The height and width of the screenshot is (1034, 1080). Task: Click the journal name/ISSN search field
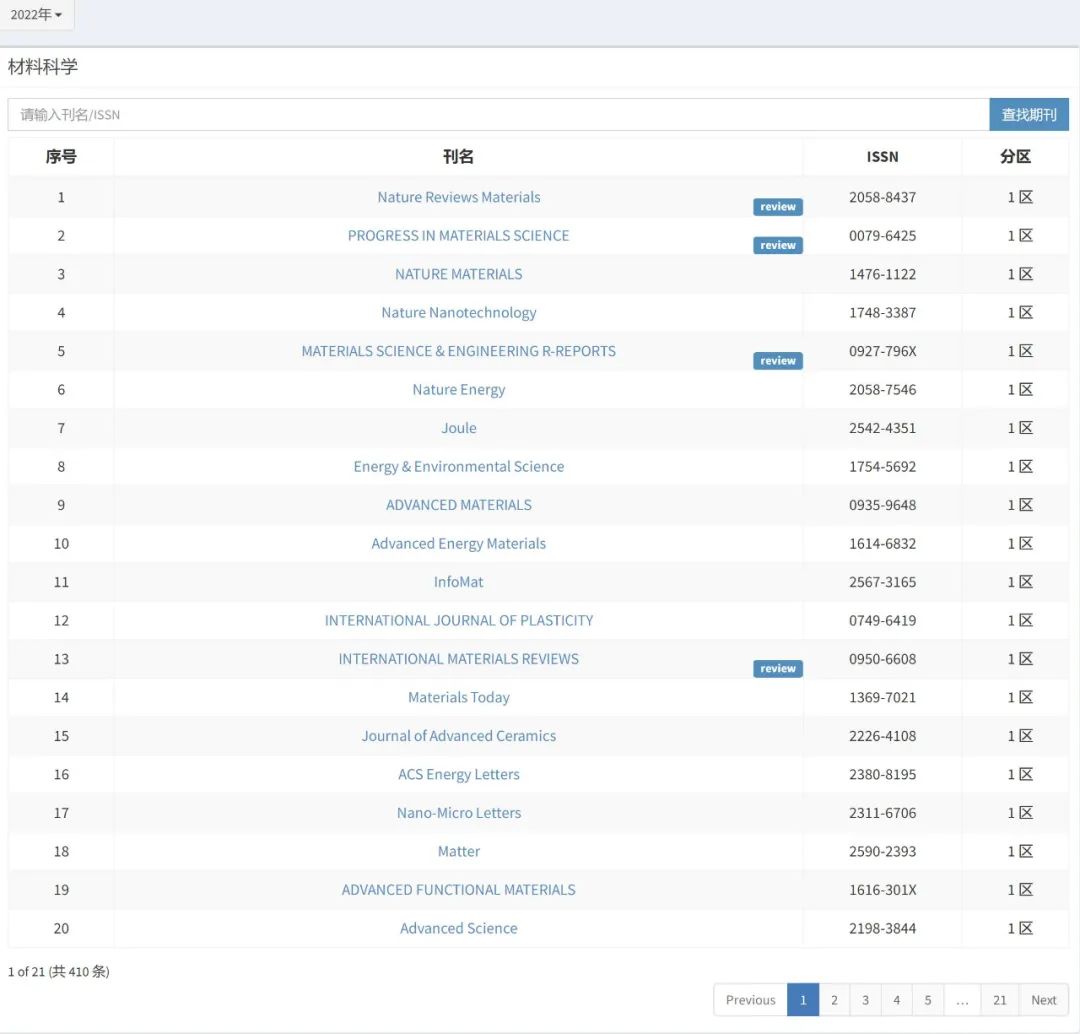click(x=498, y=115)
